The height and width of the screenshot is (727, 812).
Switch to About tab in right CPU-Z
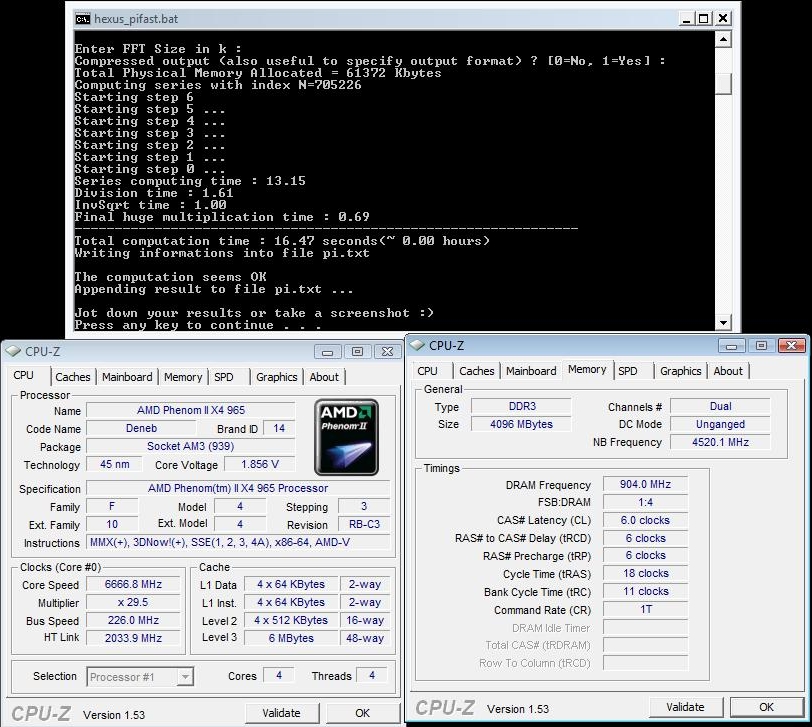[728, 371]
